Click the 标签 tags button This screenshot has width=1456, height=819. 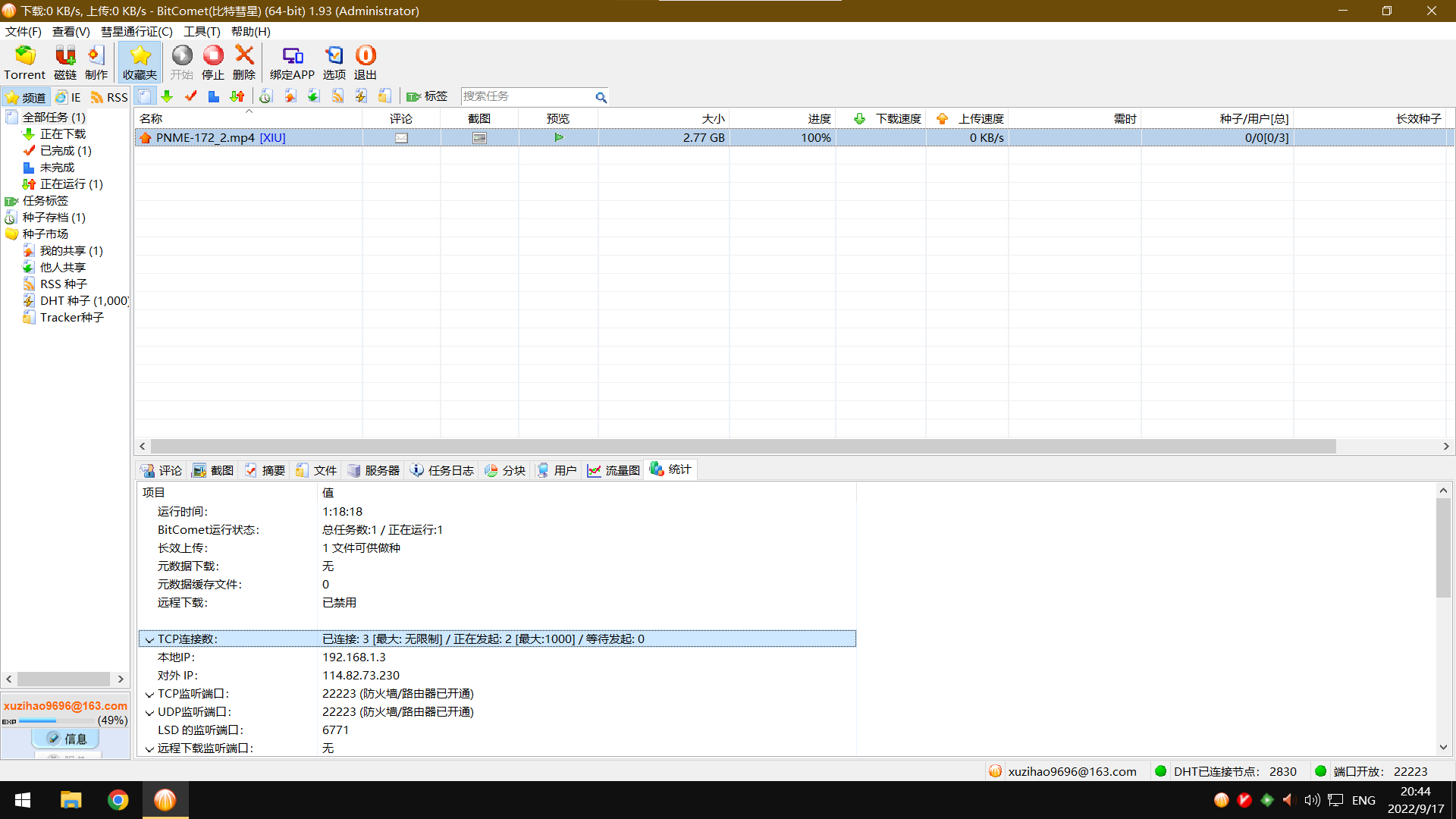(x=427, y=96)
